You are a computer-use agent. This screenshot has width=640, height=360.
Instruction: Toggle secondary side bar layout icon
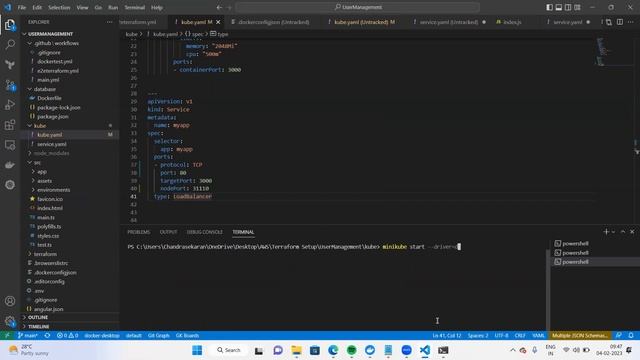(x=568, y=7)
